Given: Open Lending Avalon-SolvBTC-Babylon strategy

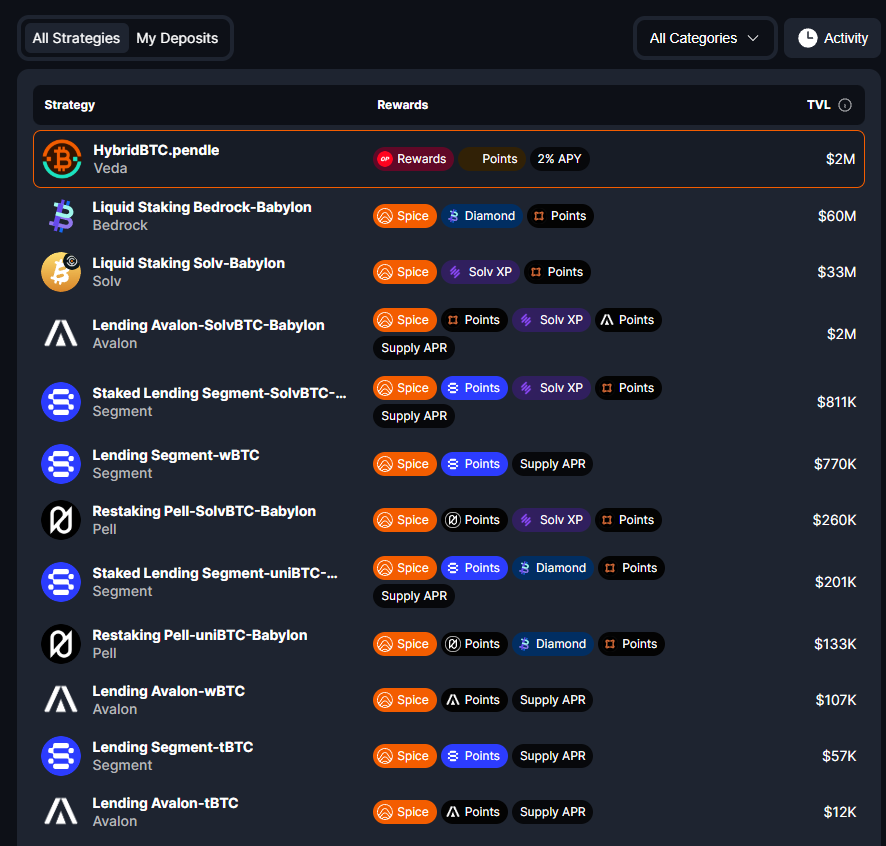Looking at the screenshot, I should pyautogui.click(x=209, y=326).
